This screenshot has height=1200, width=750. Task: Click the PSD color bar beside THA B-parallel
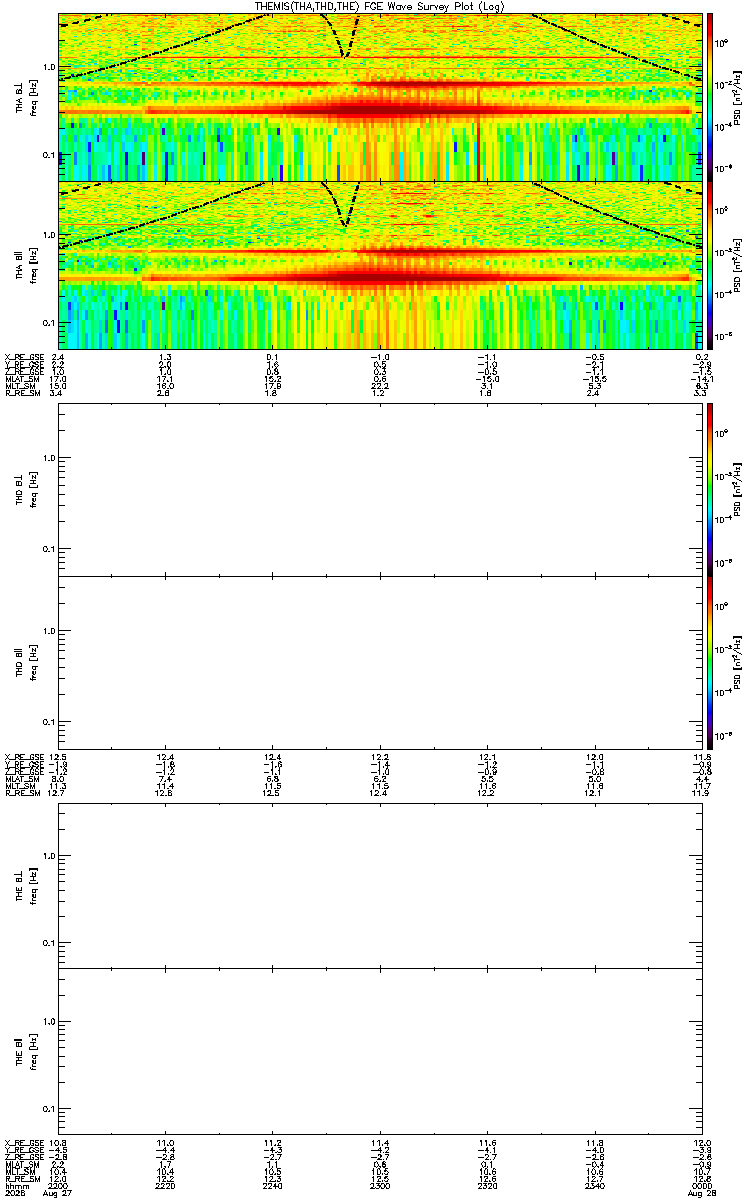point(710,264)
